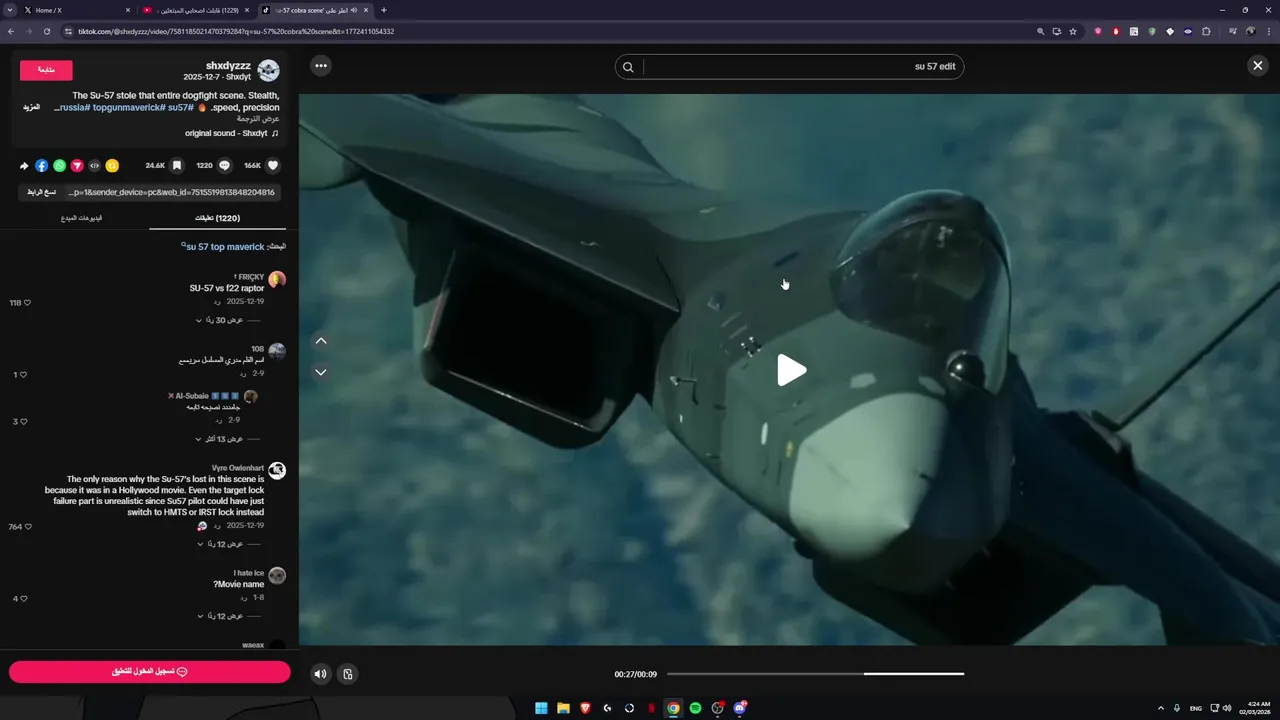
Task: Go to the previous video with the up chevron
Action: point(321,341)
